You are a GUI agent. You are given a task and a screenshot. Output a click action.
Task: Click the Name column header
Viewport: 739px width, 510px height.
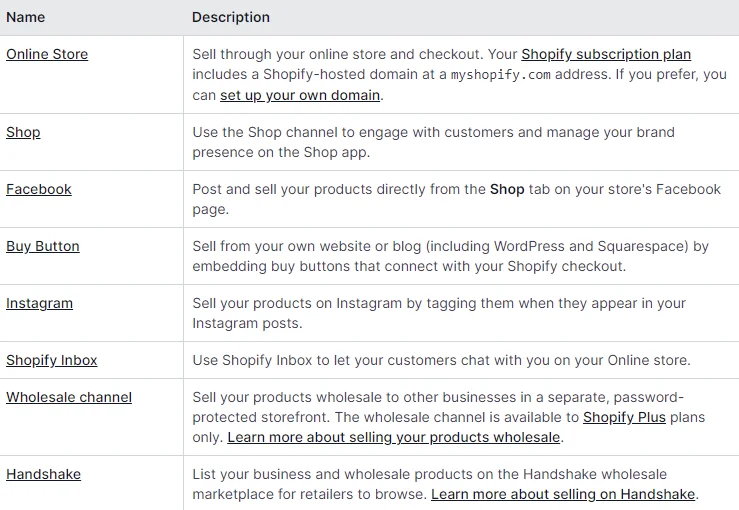coord(25,17)
